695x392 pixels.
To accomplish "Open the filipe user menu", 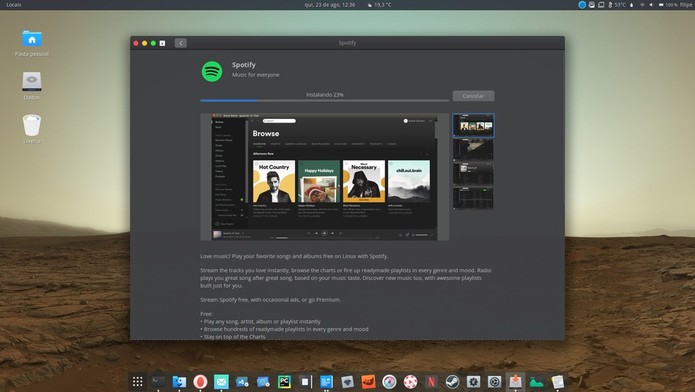I will [x=687, y=4].
